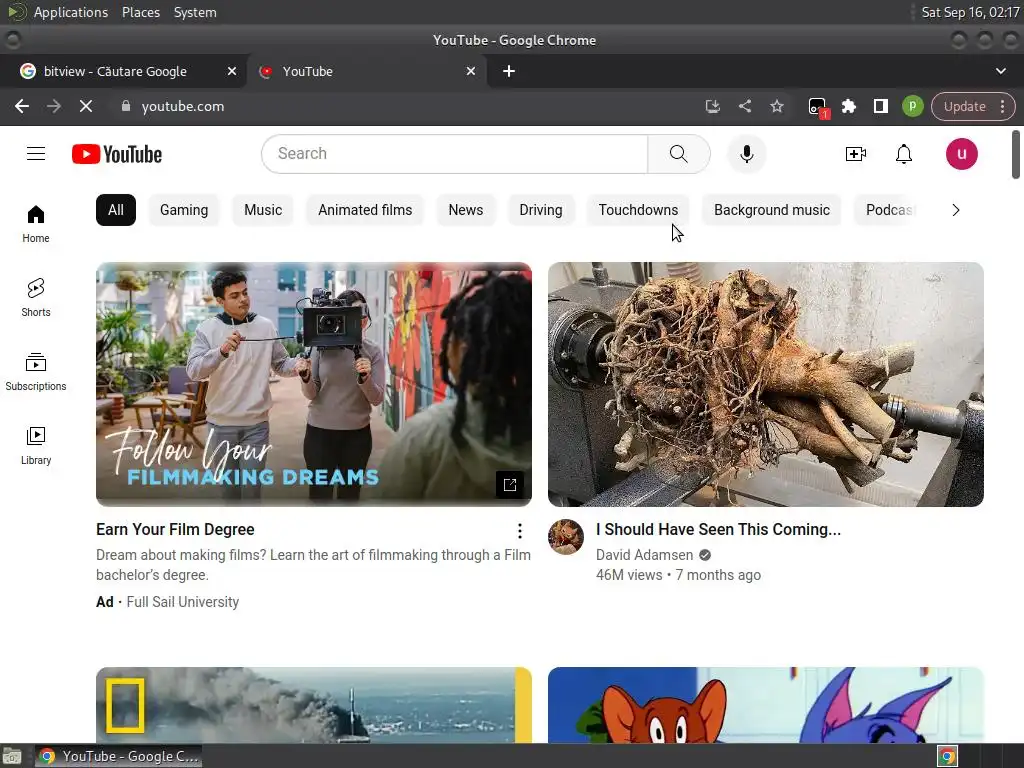View the padlock site information
Image resolution: width=1024 pixels, height=768 pixels.
click(126, 106)
